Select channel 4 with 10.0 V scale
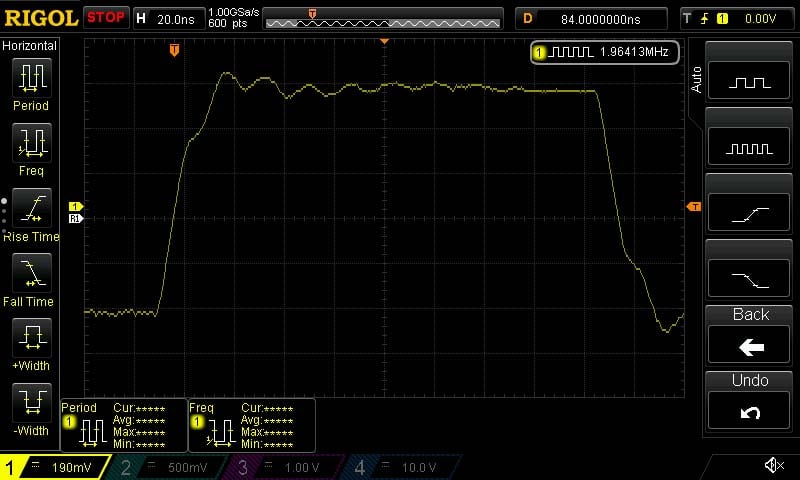Screen dimensions: 800x480 403,467
